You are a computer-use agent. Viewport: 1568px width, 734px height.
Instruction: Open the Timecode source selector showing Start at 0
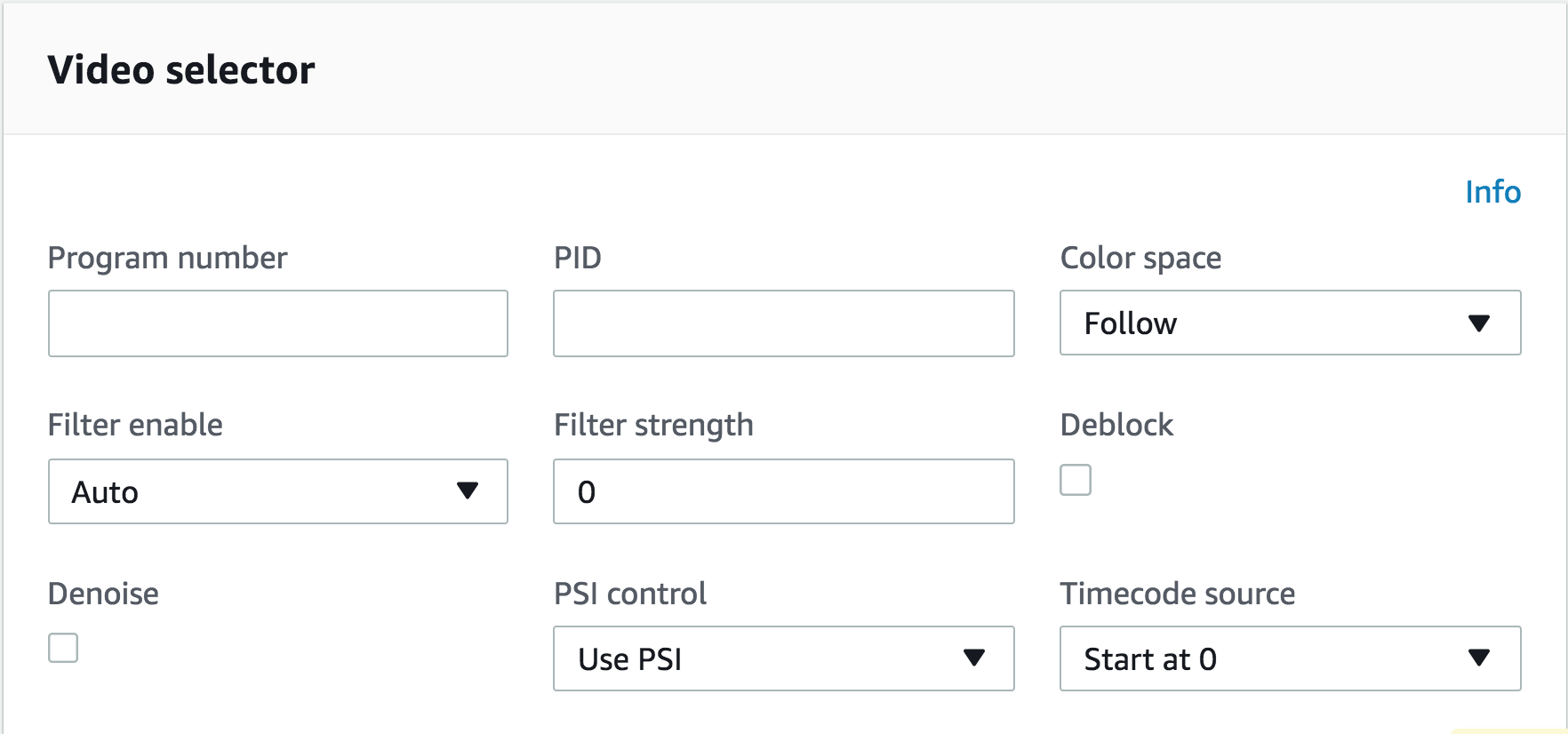point(1290,658)
